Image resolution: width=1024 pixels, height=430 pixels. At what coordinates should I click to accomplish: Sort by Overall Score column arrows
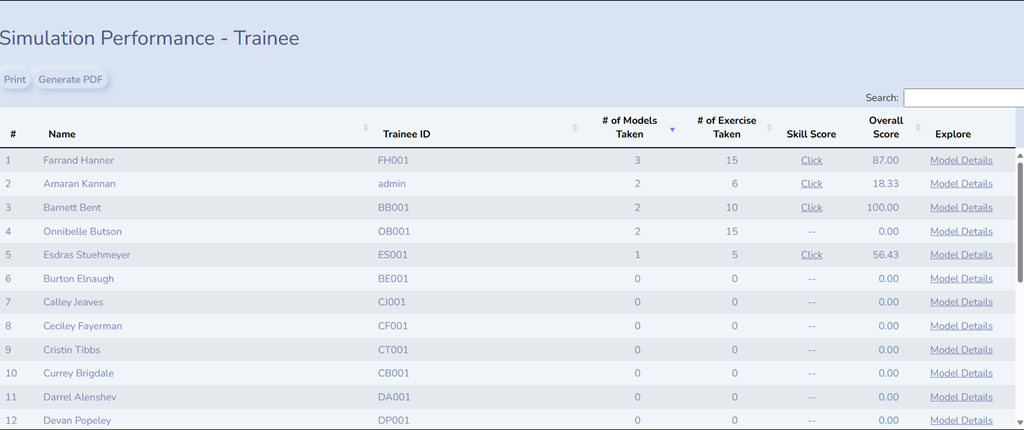click(918, 127)
